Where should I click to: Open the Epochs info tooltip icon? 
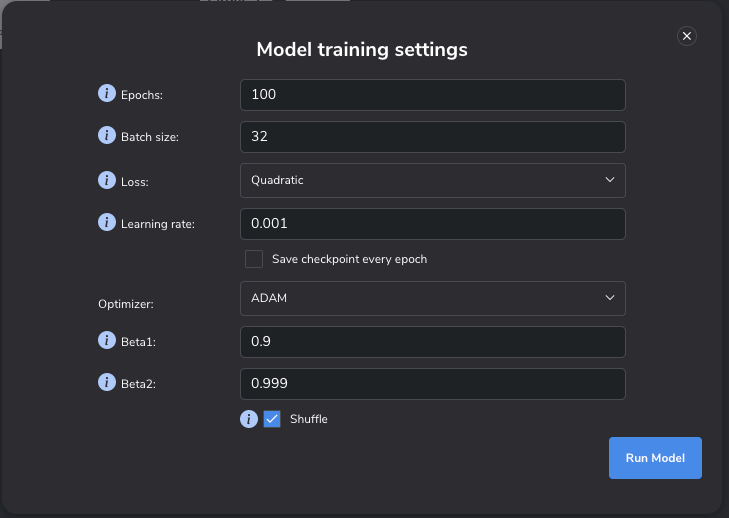[x=106, y=93]
